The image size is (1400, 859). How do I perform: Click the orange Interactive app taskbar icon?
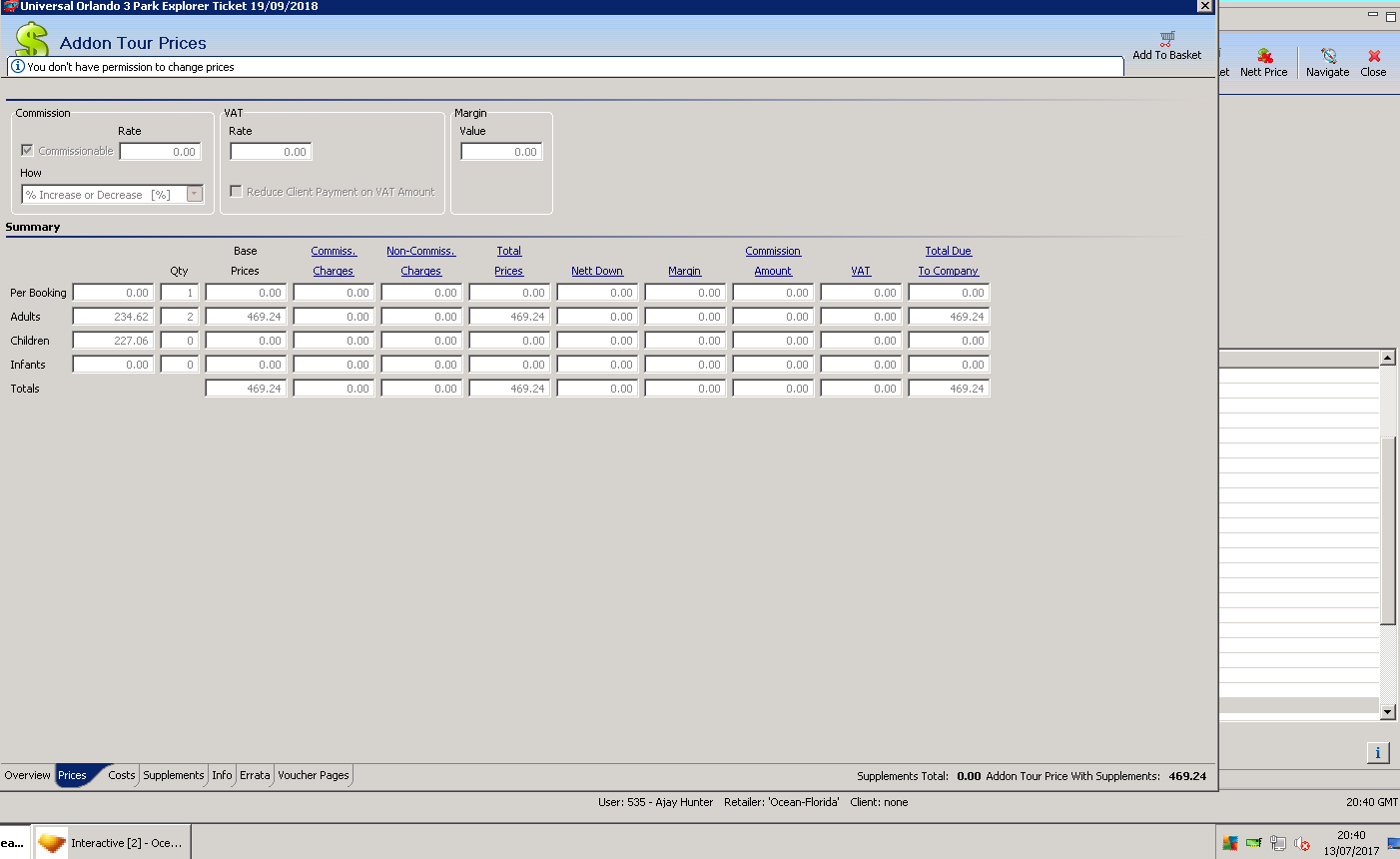(x=51, y=843)
